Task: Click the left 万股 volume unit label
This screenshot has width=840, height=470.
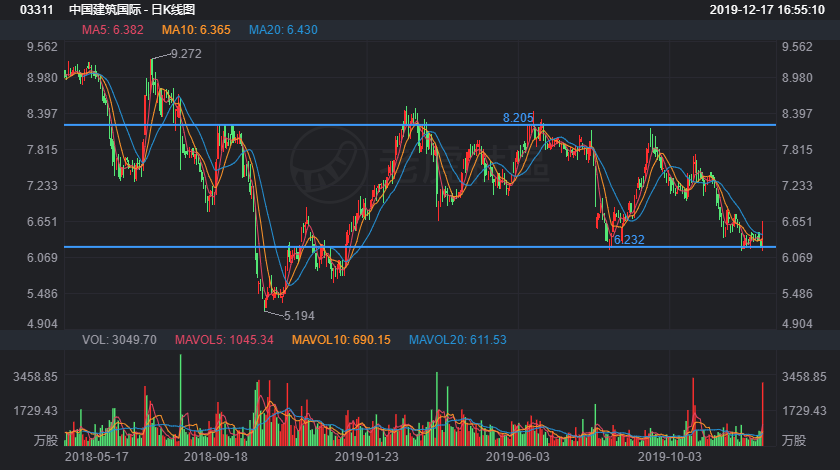Action: click(43, 440)
